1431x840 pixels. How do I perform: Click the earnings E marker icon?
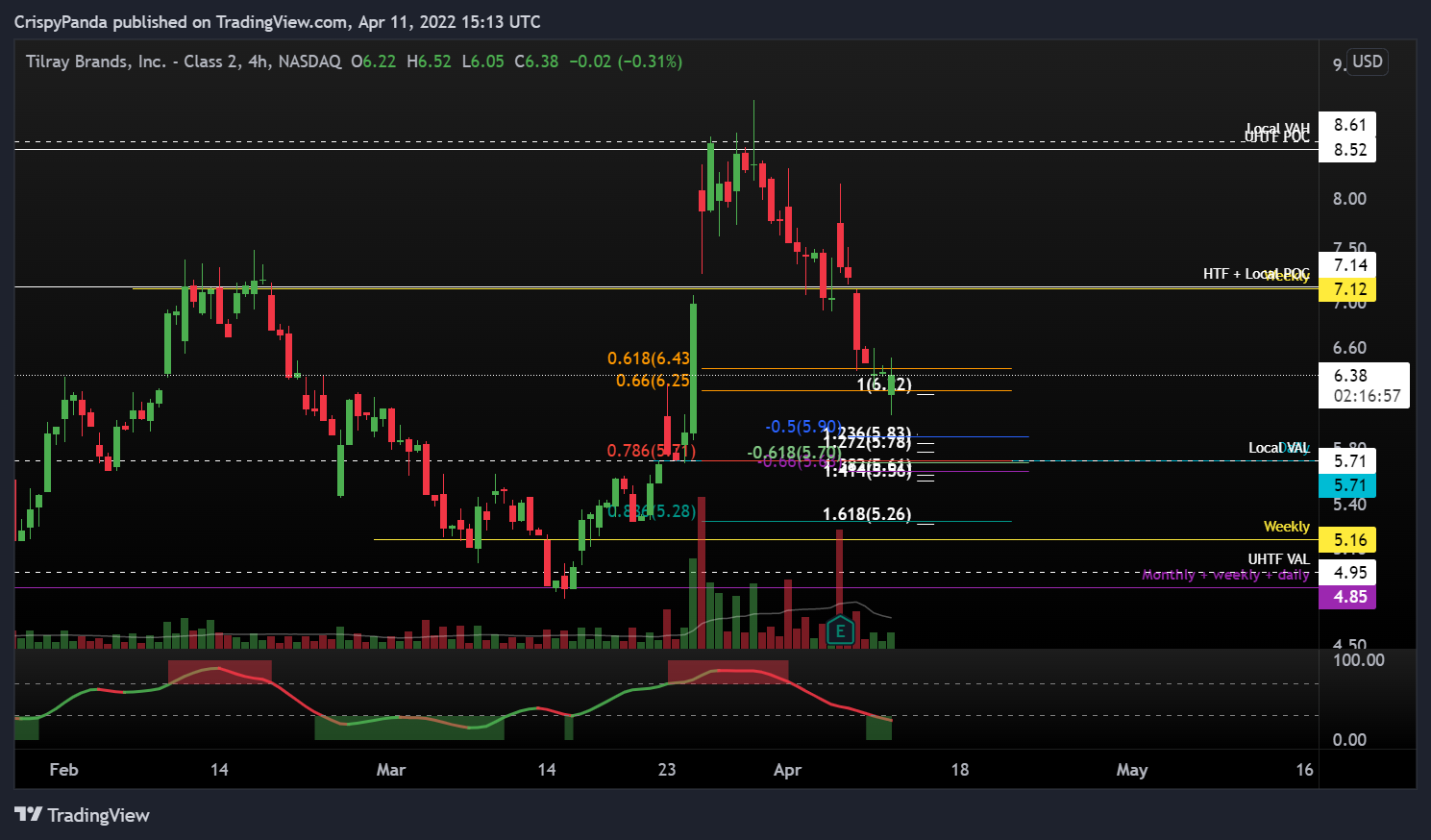[841, 630]
